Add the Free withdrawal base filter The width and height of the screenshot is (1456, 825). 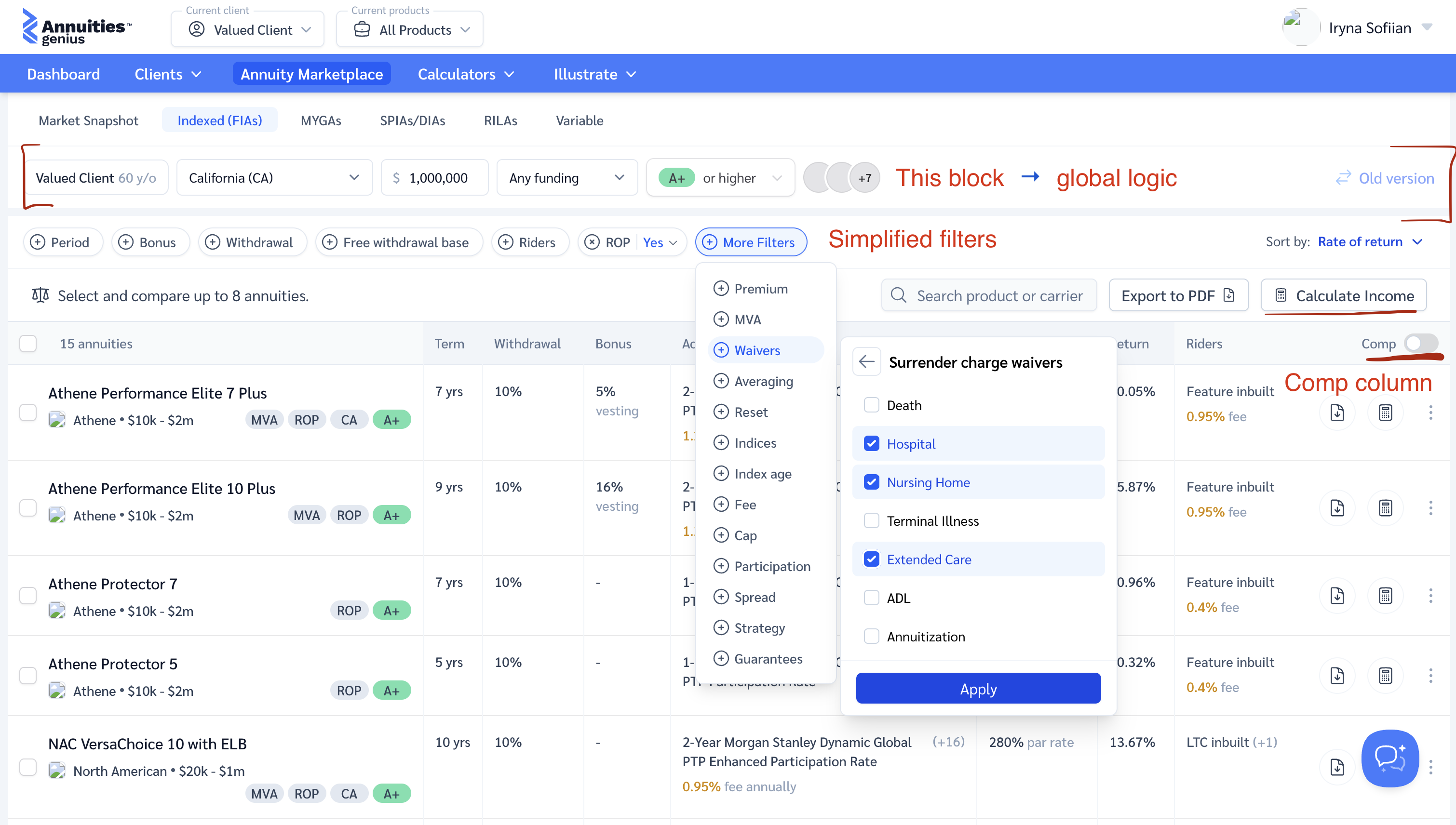pyautogui.click(x=399, y=242)
